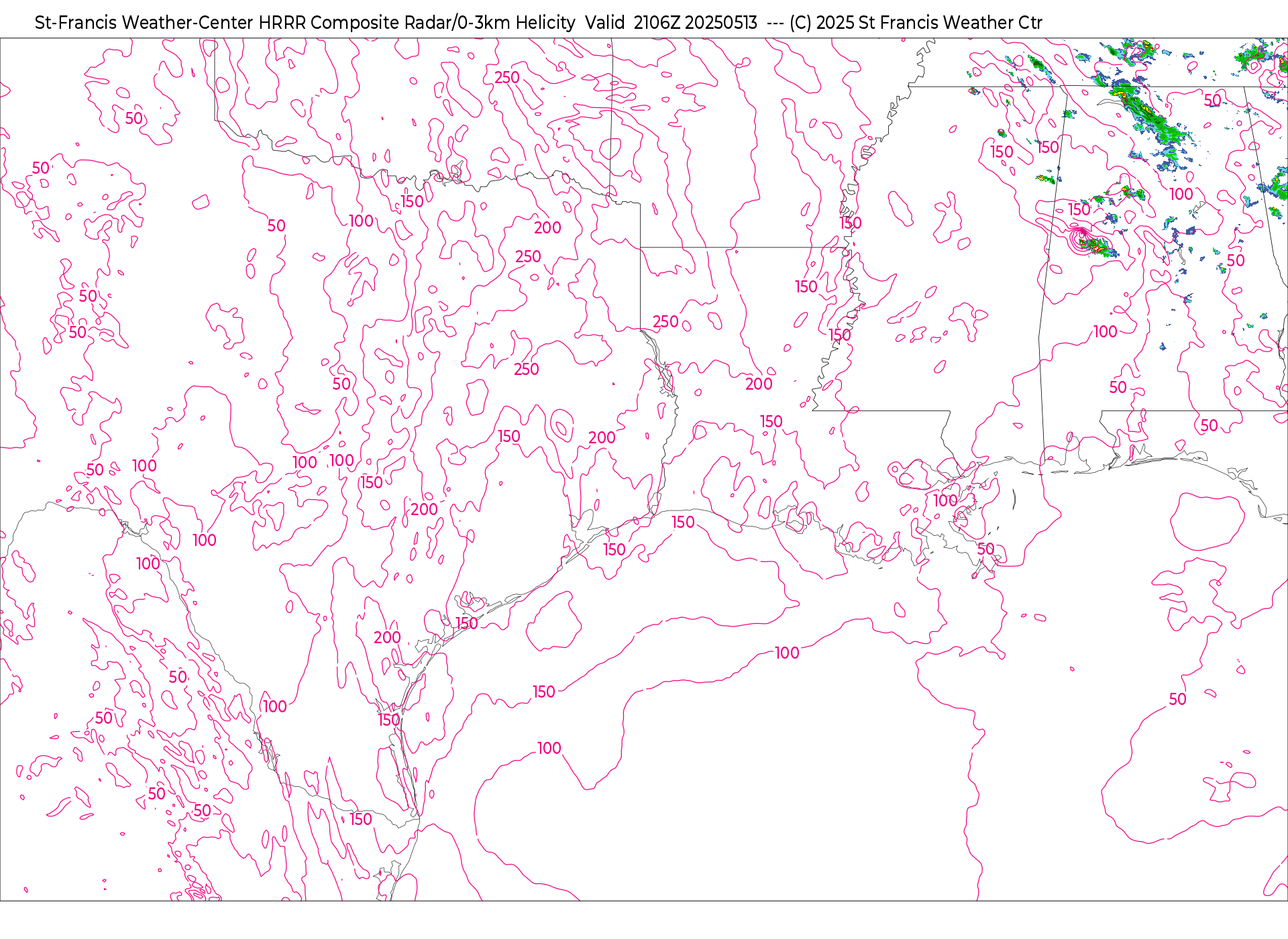Click the "St-Francis Weather-Center" text in header

144,23
